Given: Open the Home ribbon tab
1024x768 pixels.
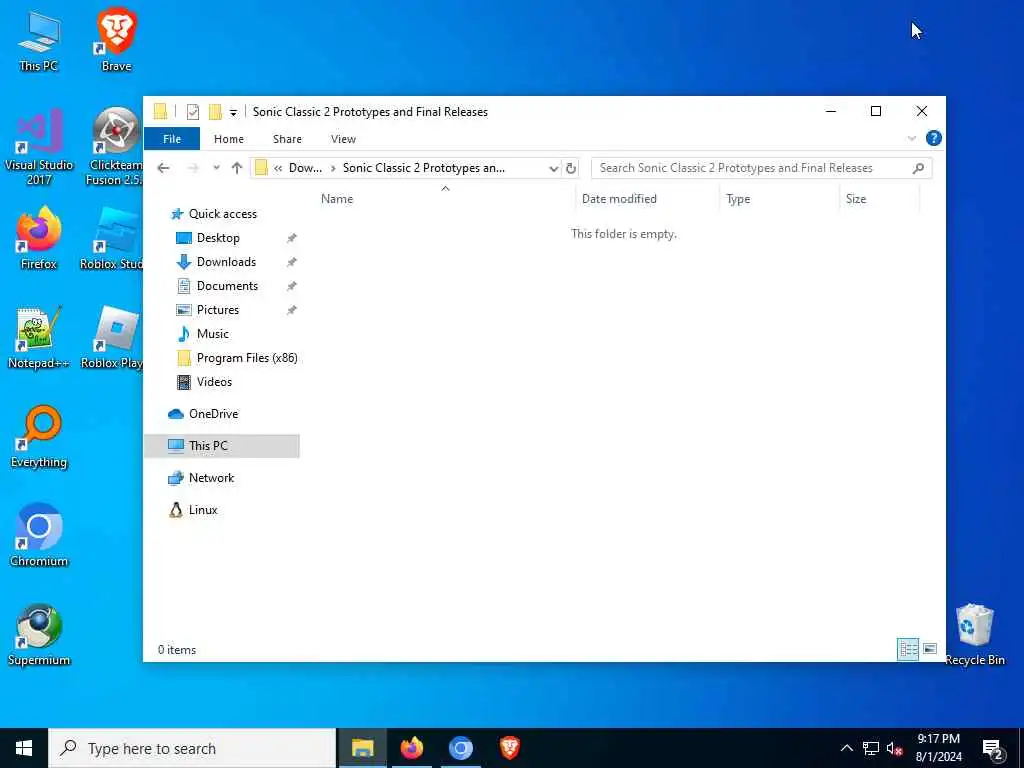Looking at the screenshot, I should coord(229,139).
